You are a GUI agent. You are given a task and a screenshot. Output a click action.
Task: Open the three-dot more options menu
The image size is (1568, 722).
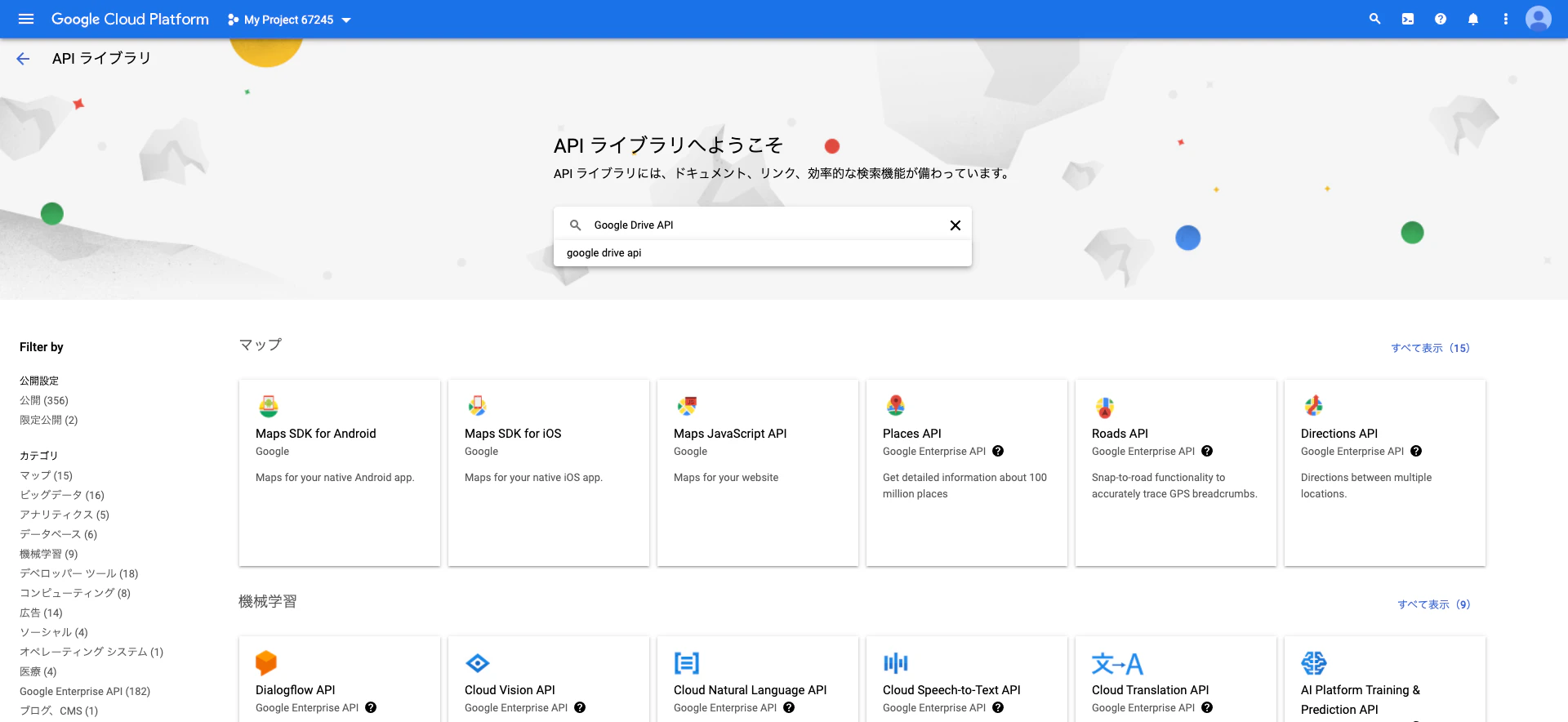tap(1506, 19)
